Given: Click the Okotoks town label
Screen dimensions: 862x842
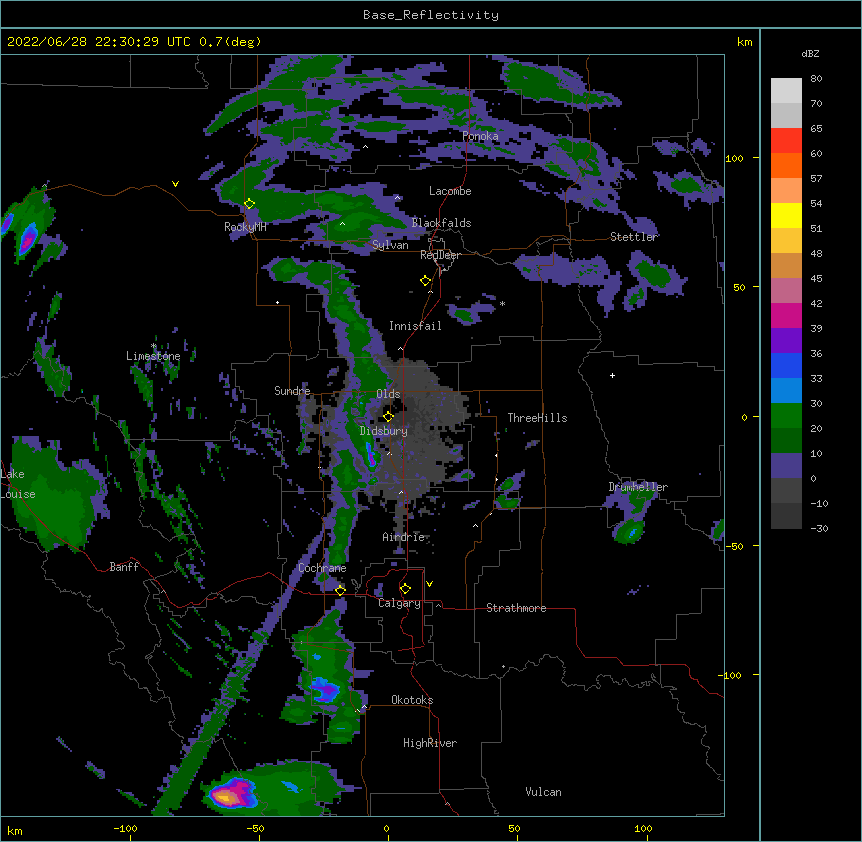Looking at the screenshot, I should point(412,700).
